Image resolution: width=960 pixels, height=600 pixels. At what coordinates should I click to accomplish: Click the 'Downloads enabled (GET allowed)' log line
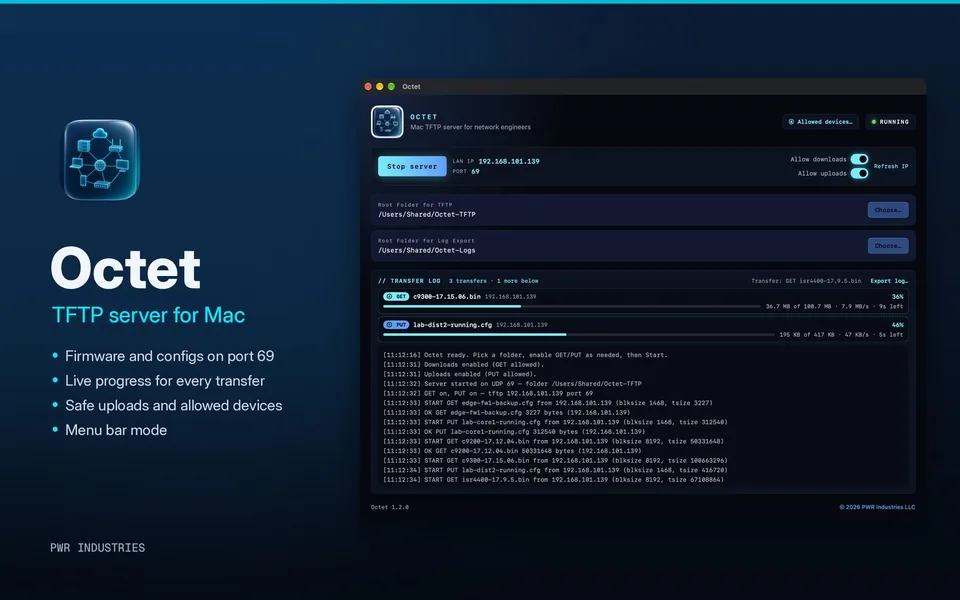(x=463, y=364)
